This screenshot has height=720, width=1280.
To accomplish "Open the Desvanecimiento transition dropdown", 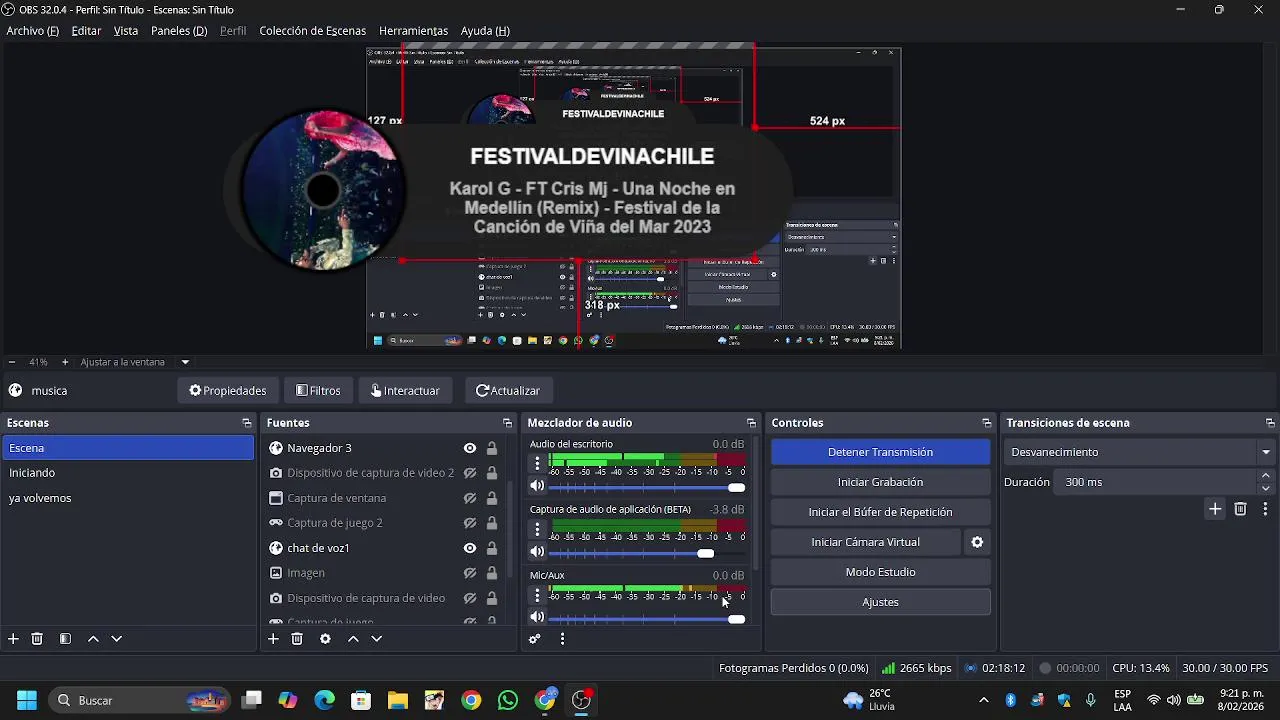I will coord(1140,452).
